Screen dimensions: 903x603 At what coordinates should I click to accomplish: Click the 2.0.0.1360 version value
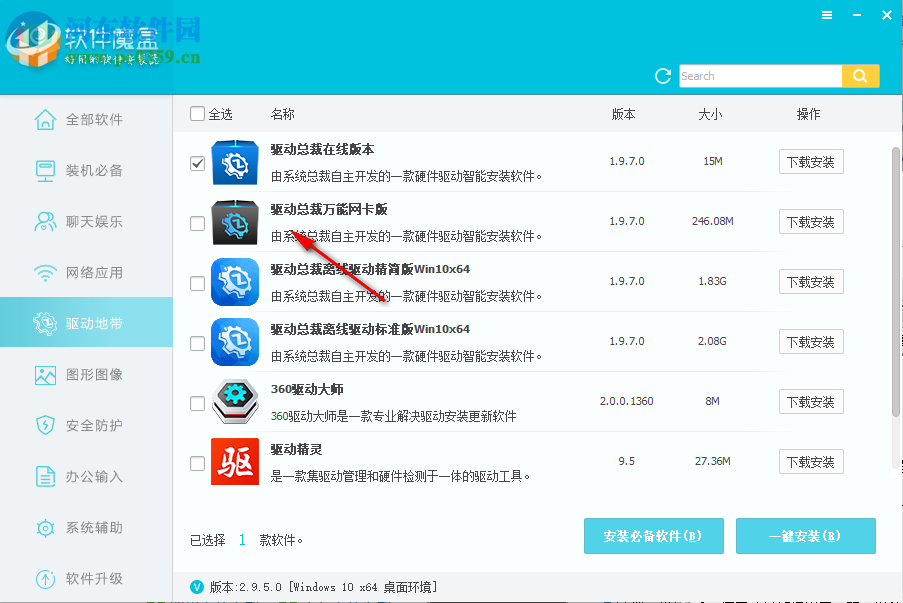coord(627,401)
